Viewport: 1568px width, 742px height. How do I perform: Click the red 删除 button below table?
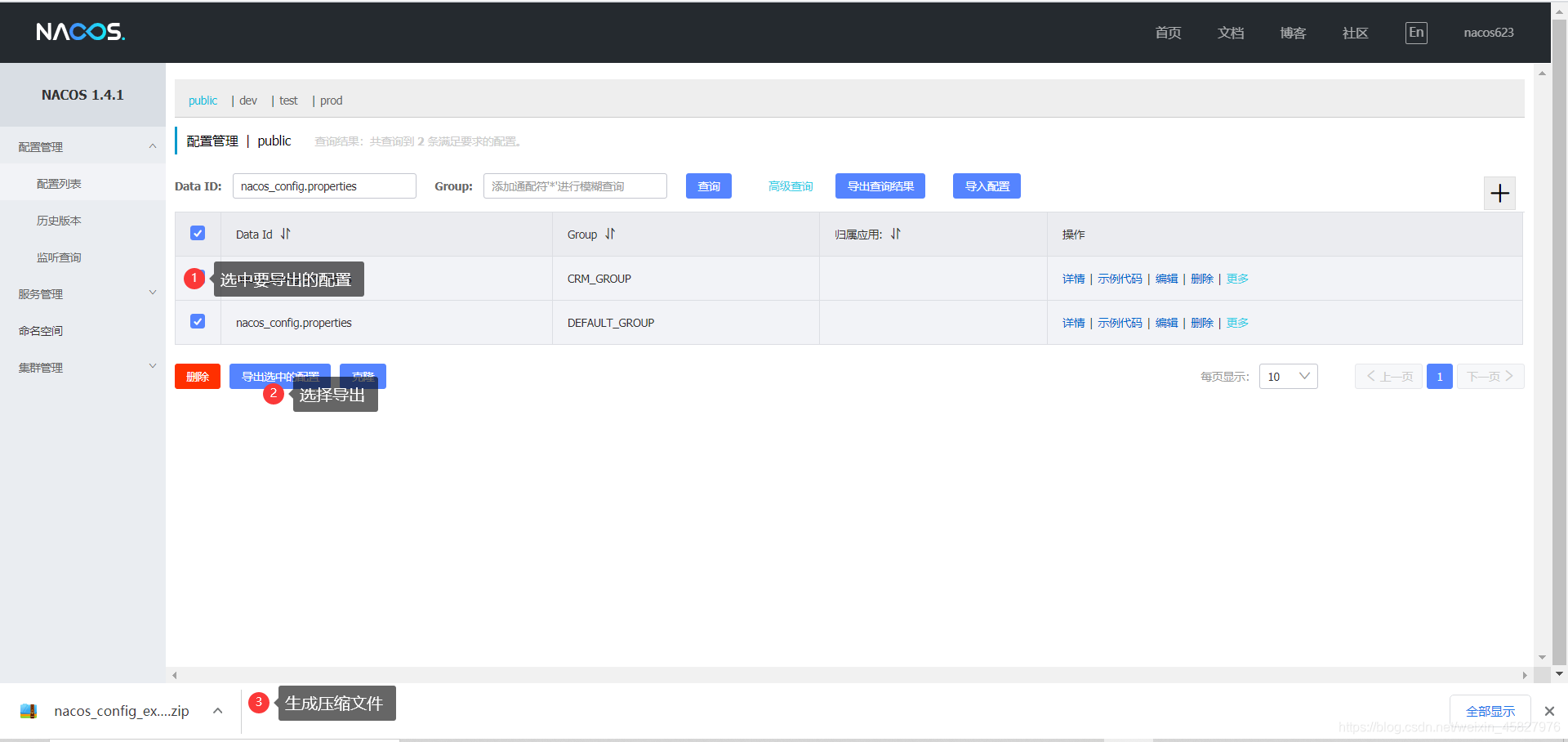tap(198, 376)
